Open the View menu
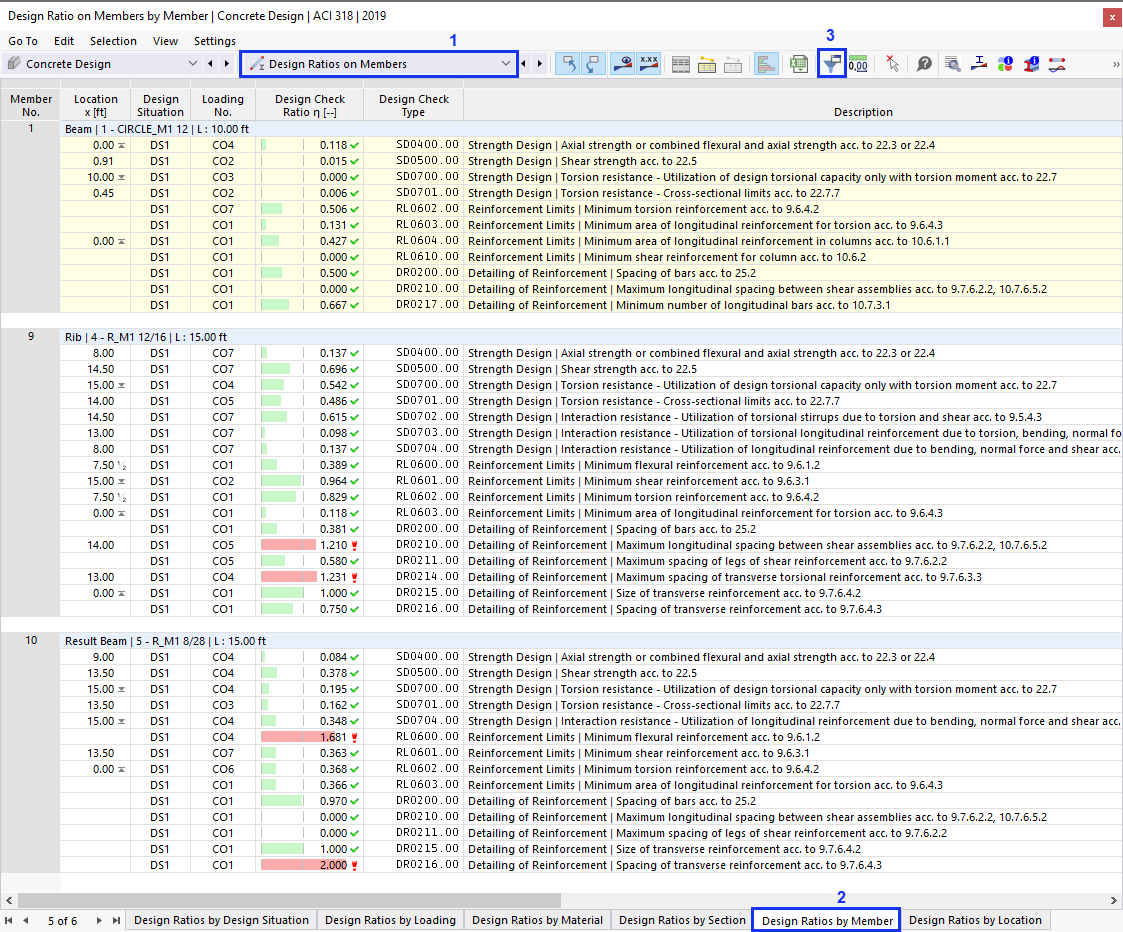 [x=165, y=41]
